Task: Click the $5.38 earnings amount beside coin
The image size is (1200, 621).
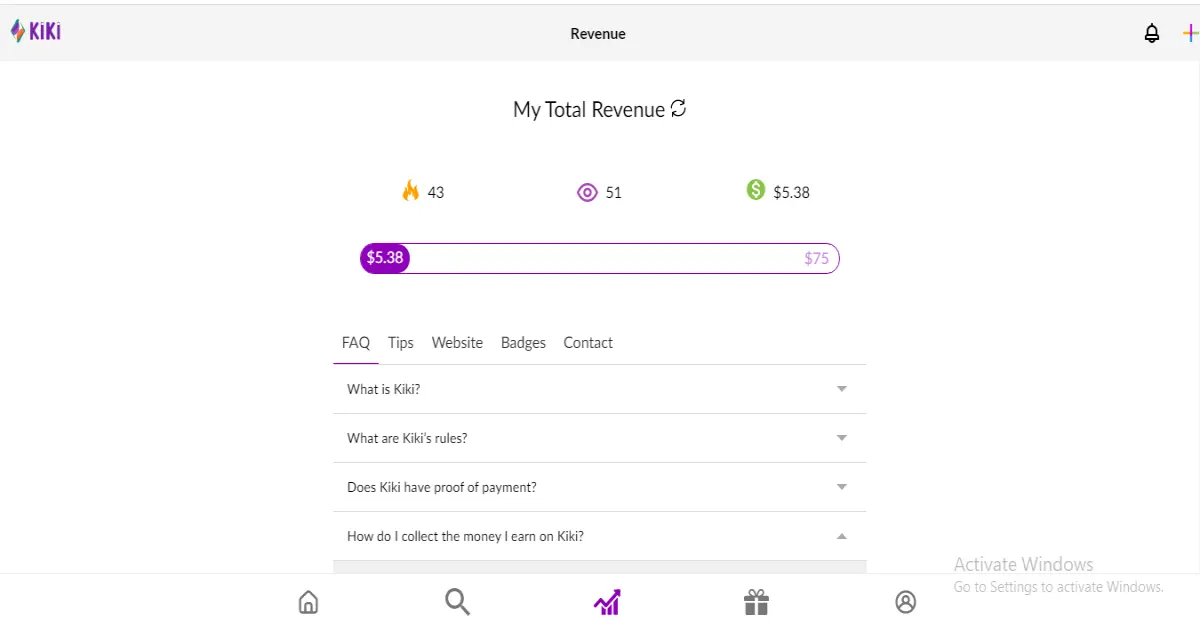Action: point(791,192)
